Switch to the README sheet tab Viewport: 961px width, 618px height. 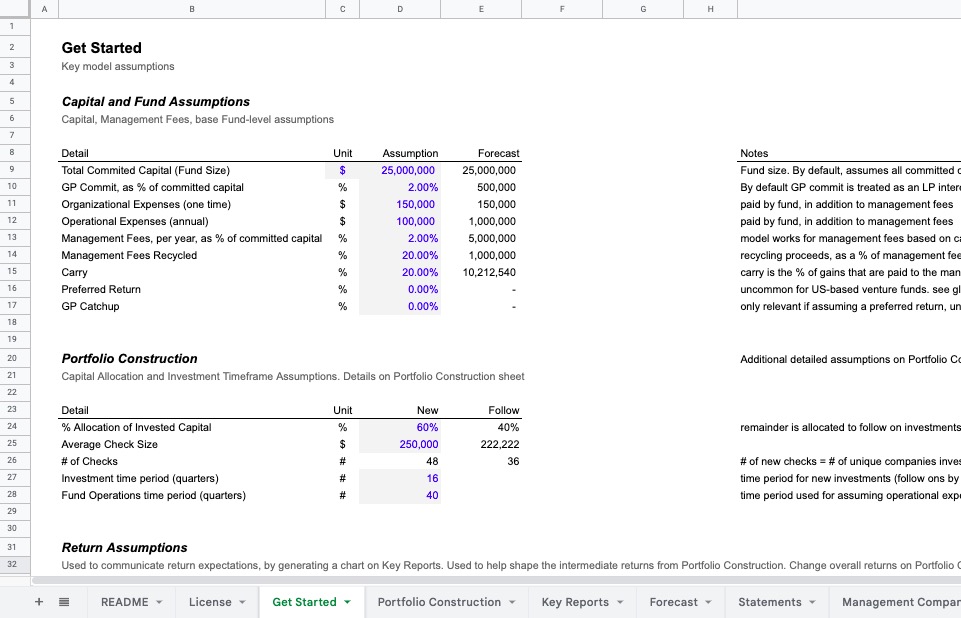(x=124, y=602)
